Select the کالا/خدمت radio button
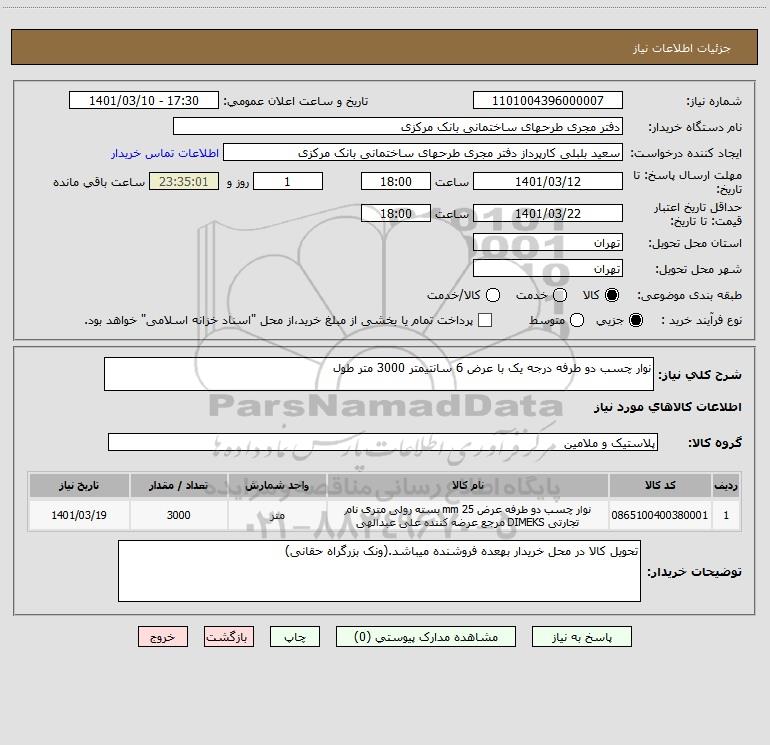 point(493,295)
